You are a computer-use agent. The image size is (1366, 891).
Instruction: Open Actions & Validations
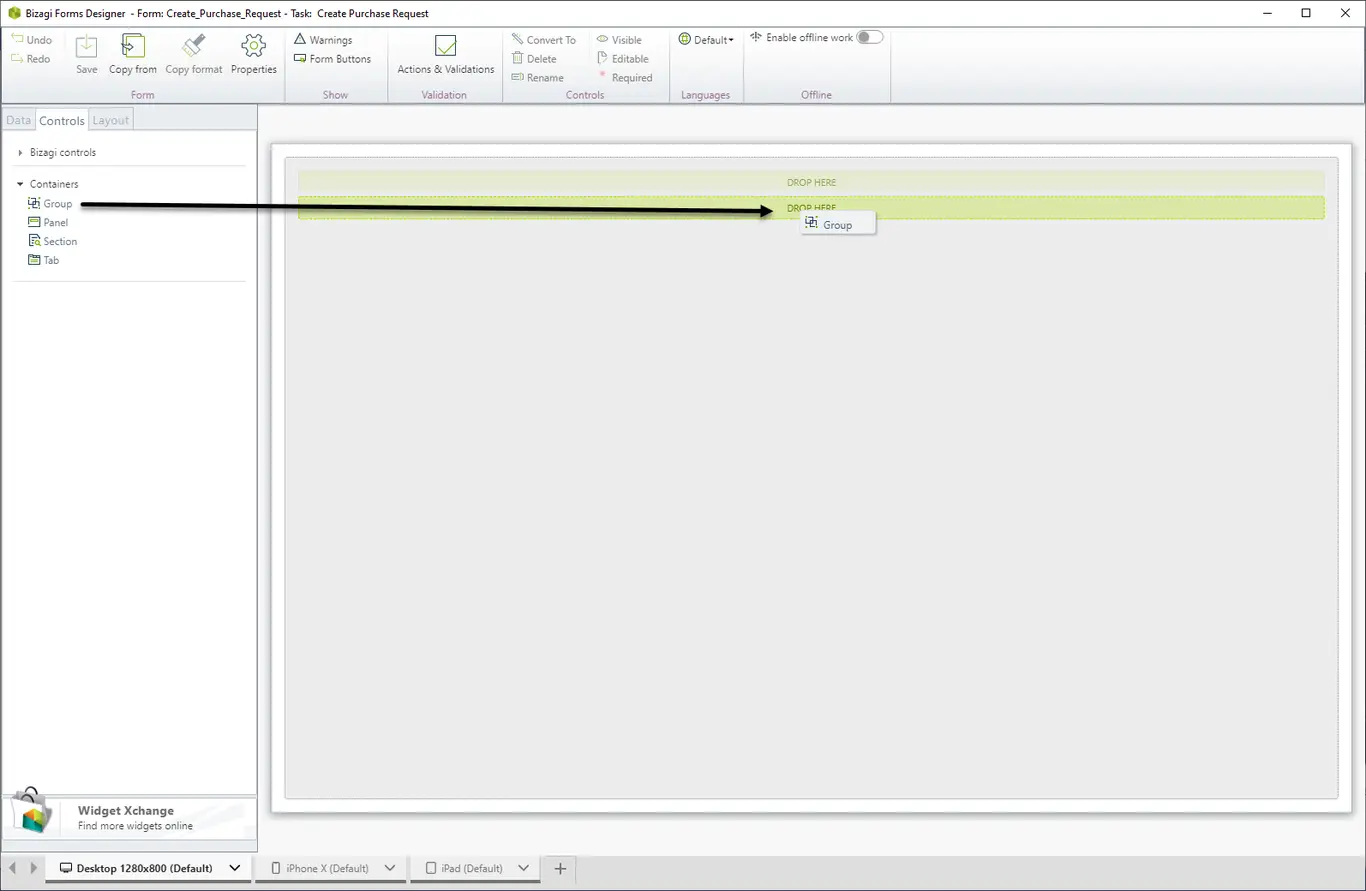(x=446, y=55)
